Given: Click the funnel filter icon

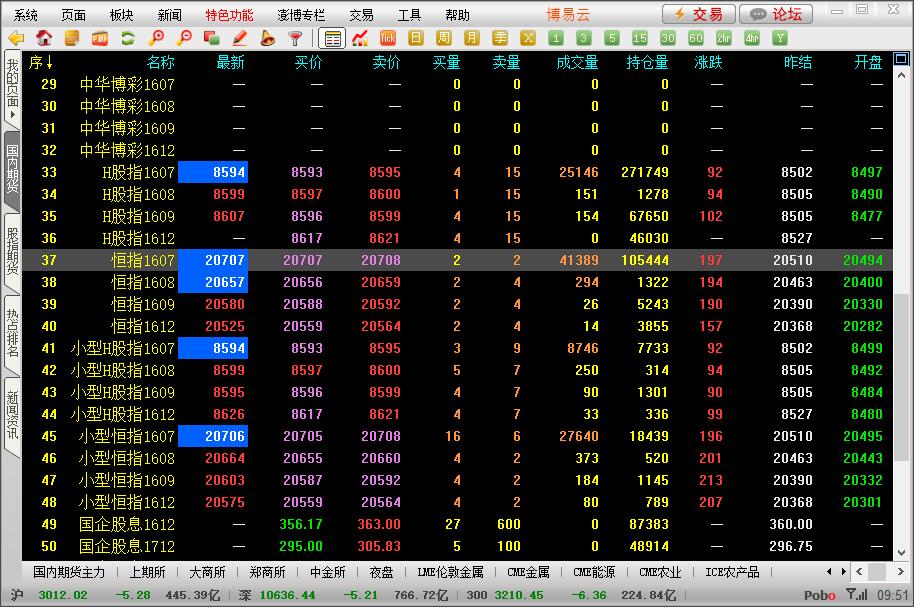Looking at the screenshot, I should click(295, 38).
